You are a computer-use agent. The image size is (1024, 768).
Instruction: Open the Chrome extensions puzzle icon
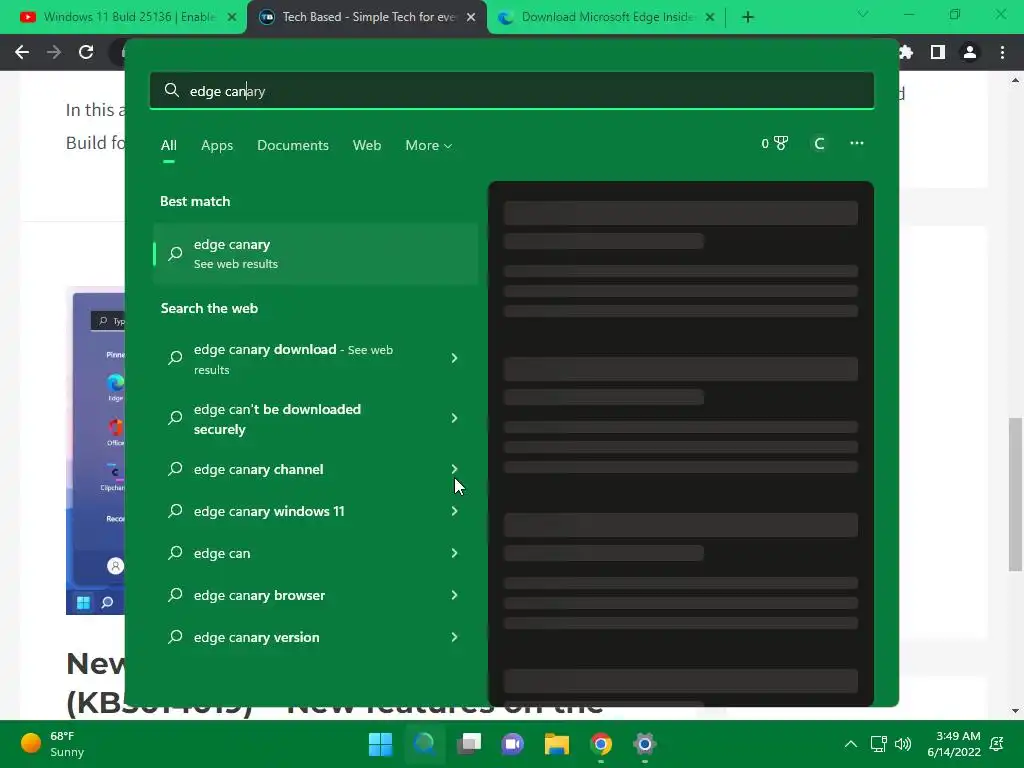point(906,52)
